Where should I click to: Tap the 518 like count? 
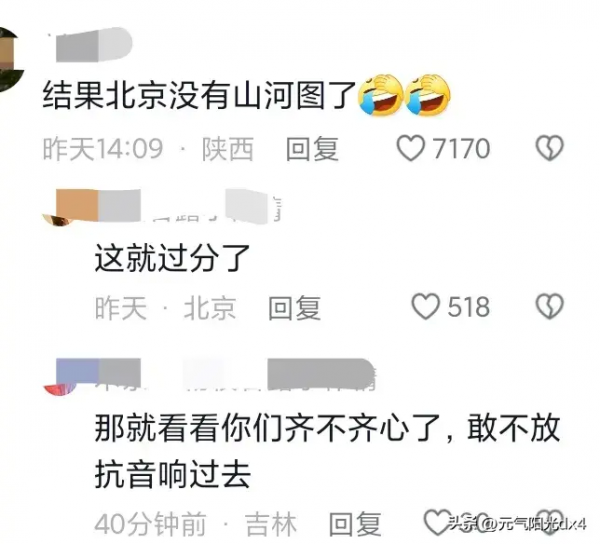pos(469,307)
